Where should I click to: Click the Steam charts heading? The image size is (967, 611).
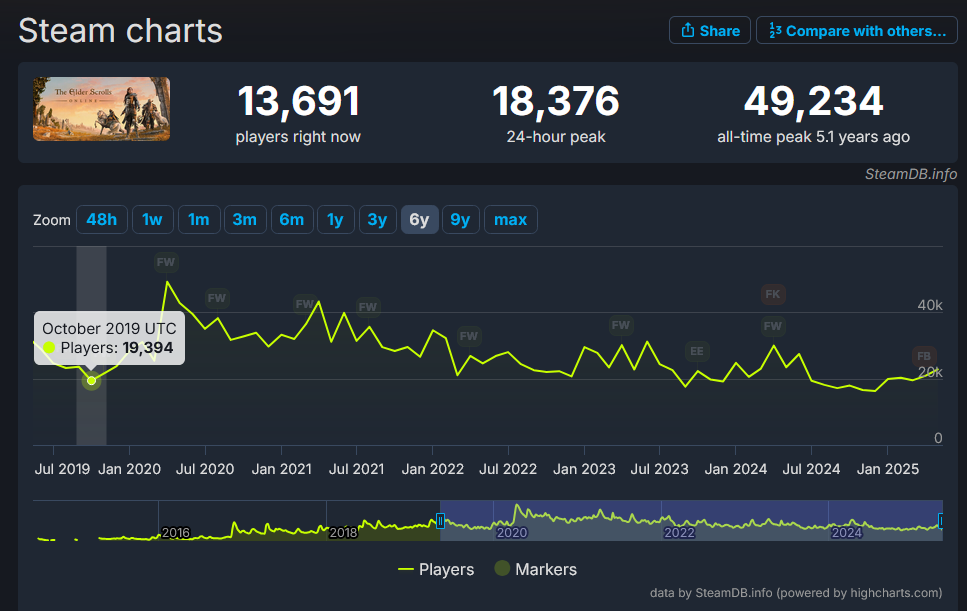[x=120, y=31]
